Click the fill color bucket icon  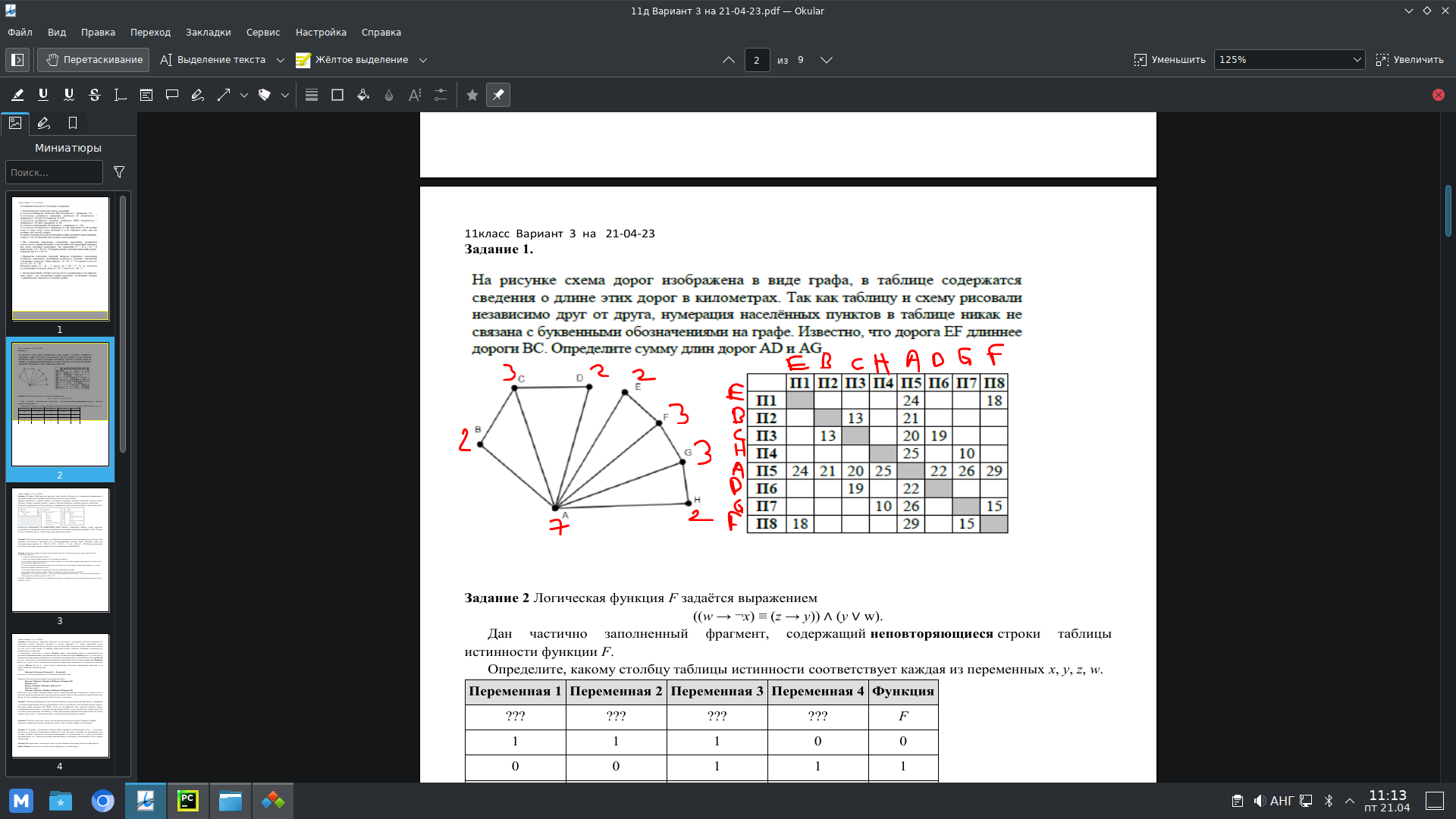(363, 95)
